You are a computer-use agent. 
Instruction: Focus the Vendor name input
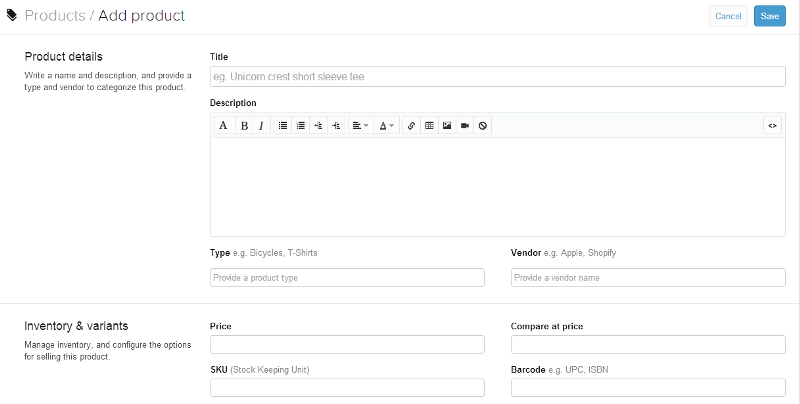click(x=648, y=278)
